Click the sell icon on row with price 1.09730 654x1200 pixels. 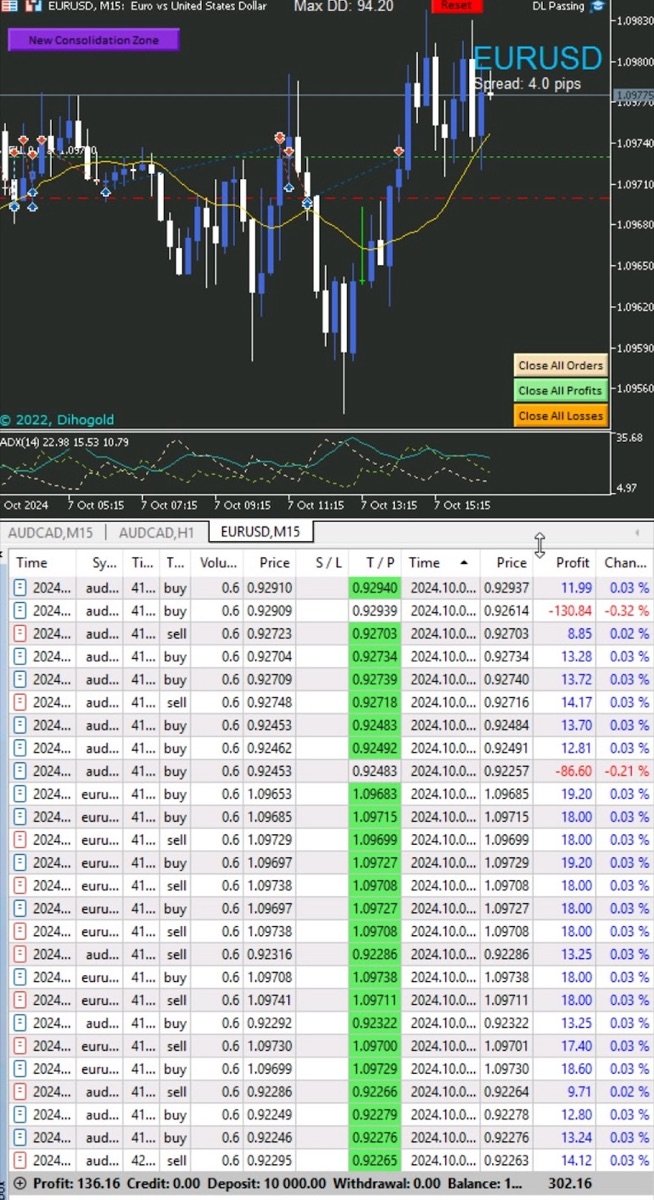[x=21, y=1047]
